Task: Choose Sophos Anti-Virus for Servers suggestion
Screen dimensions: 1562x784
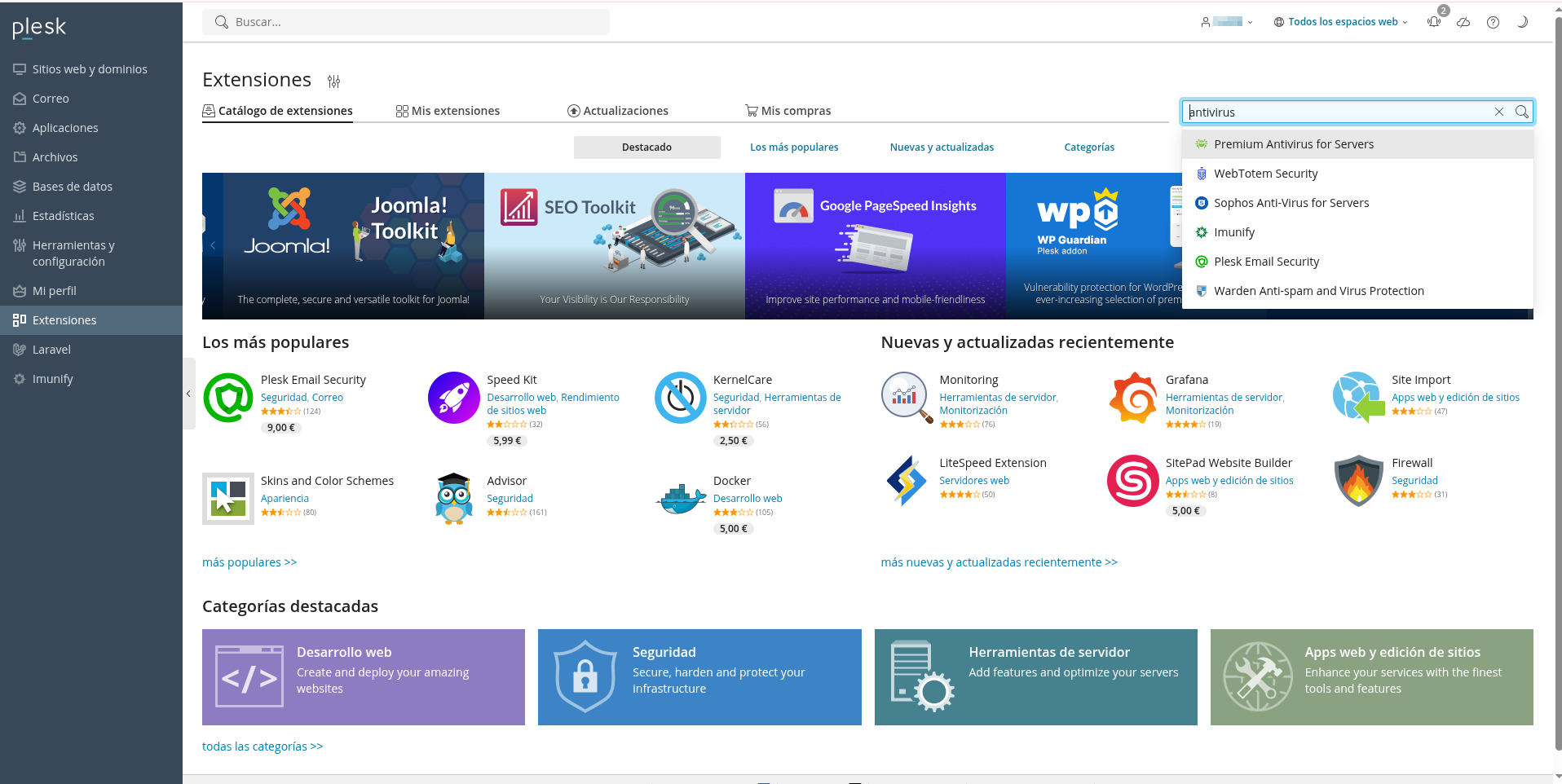Action: tap(1357, 203)
